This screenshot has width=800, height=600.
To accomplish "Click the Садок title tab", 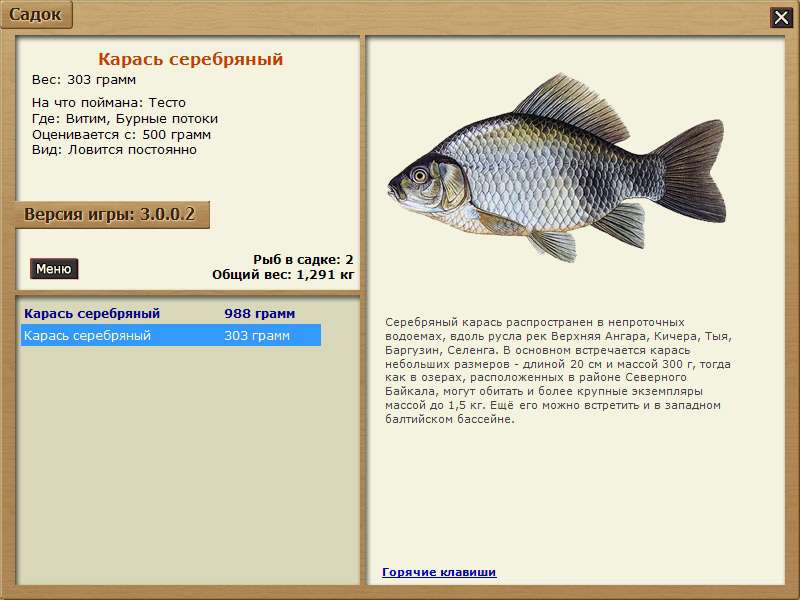I will pos(36,15).
